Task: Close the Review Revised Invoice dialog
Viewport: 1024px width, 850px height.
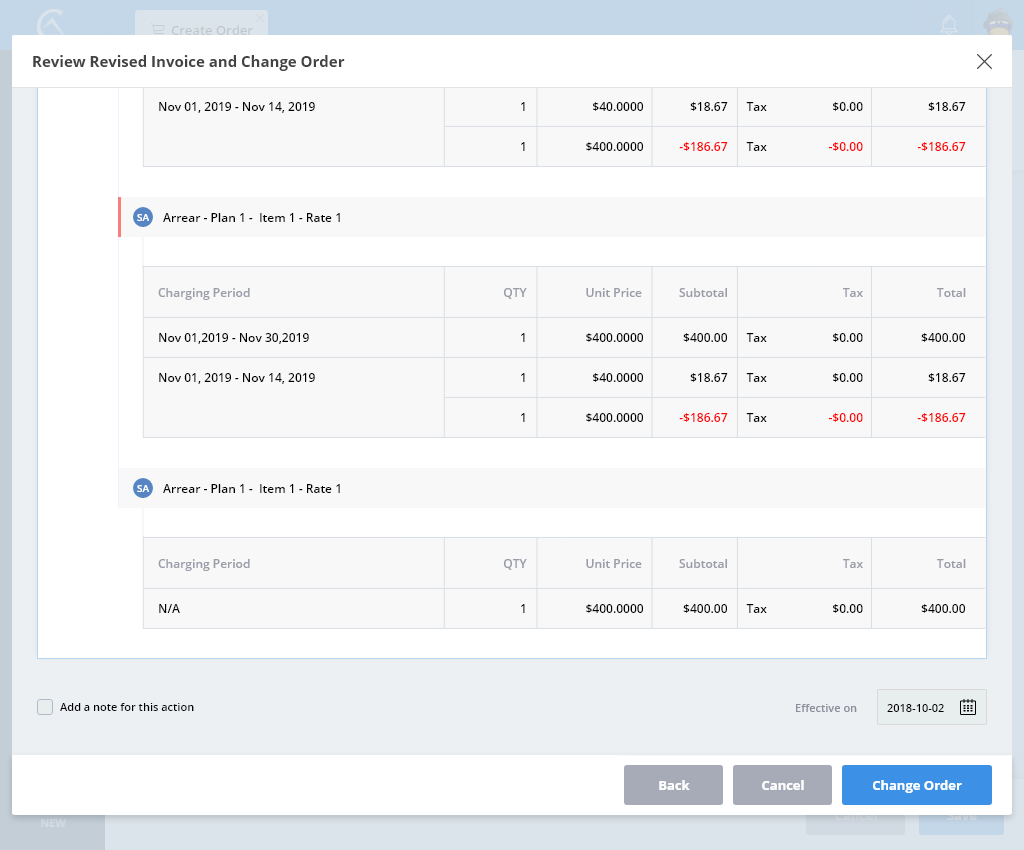Action: pos(984,62)
